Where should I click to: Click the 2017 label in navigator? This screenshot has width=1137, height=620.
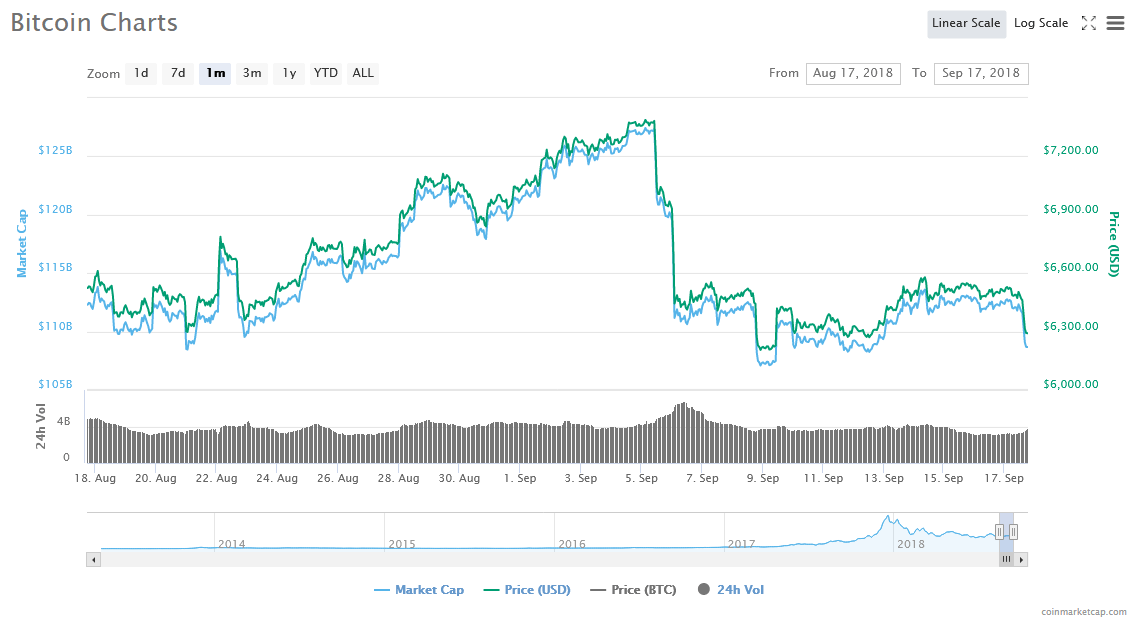(x=741, y=544)
